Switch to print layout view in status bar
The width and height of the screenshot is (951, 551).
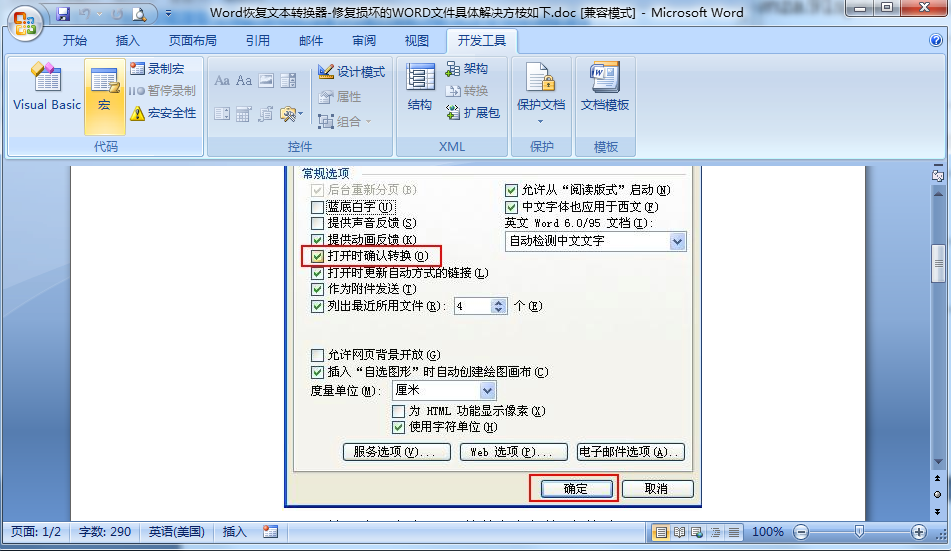(x=661, y=532)
